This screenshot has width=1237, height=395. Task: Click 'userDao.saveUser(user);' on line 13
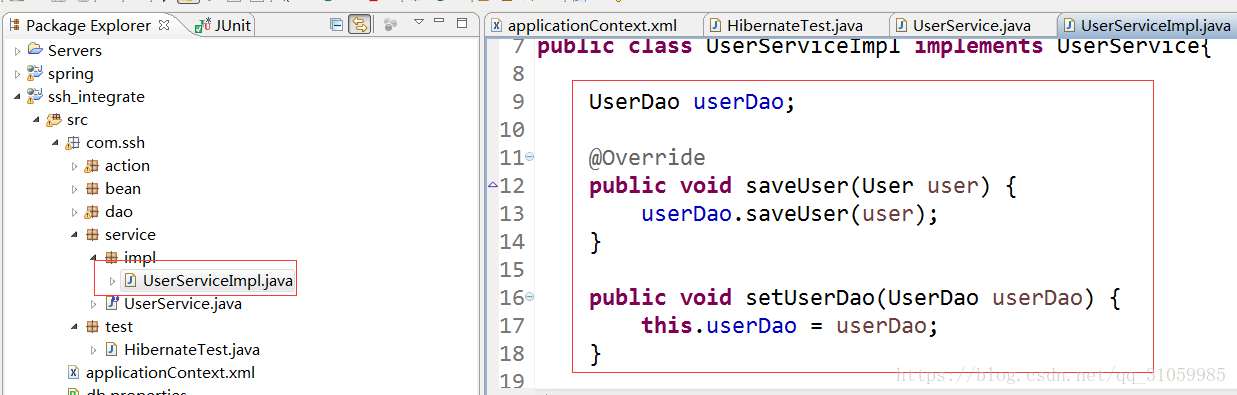pyautogui.click(x=790, y=214)
